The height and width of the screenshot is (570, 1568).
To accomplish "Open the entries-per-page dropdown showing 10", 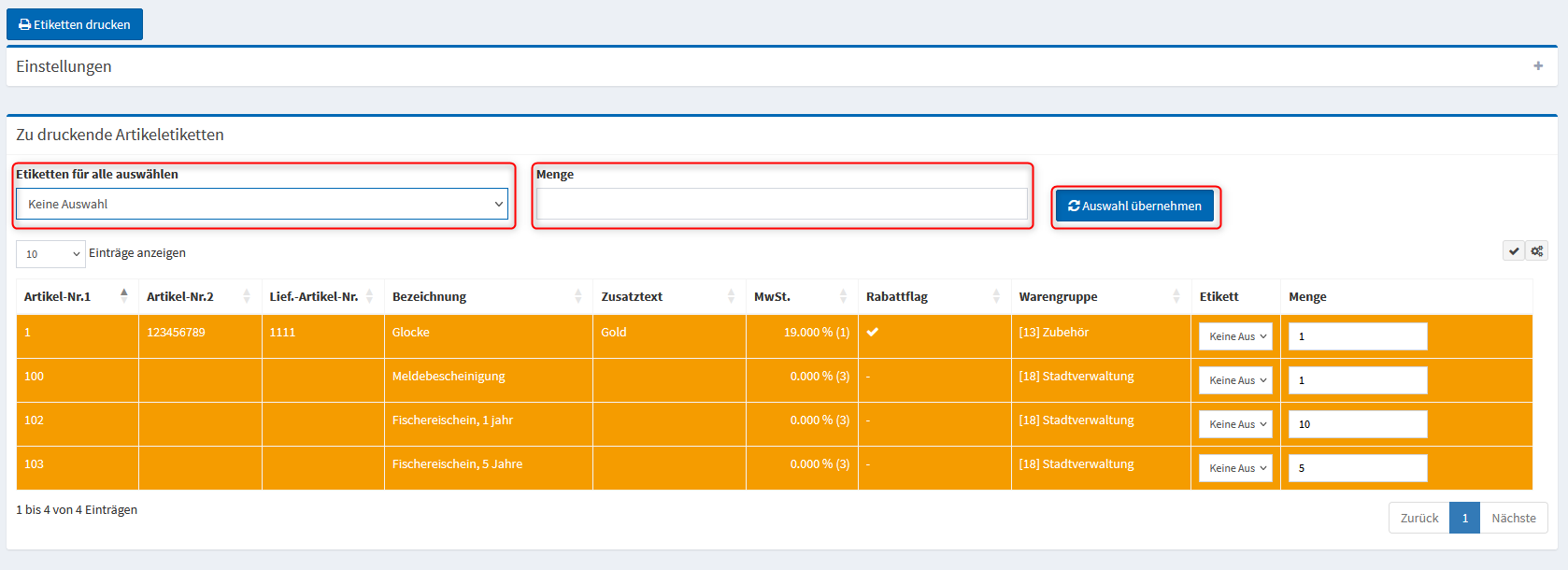I will 50,254.
